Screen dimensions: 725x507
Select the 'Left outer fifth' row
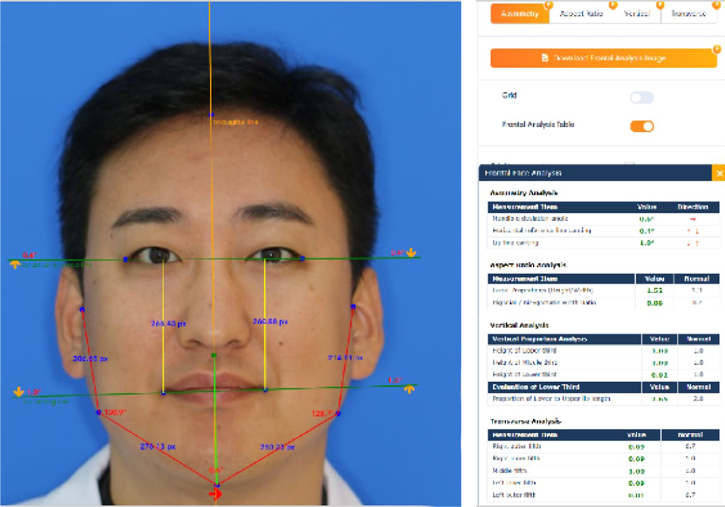[x=603, y=495]
